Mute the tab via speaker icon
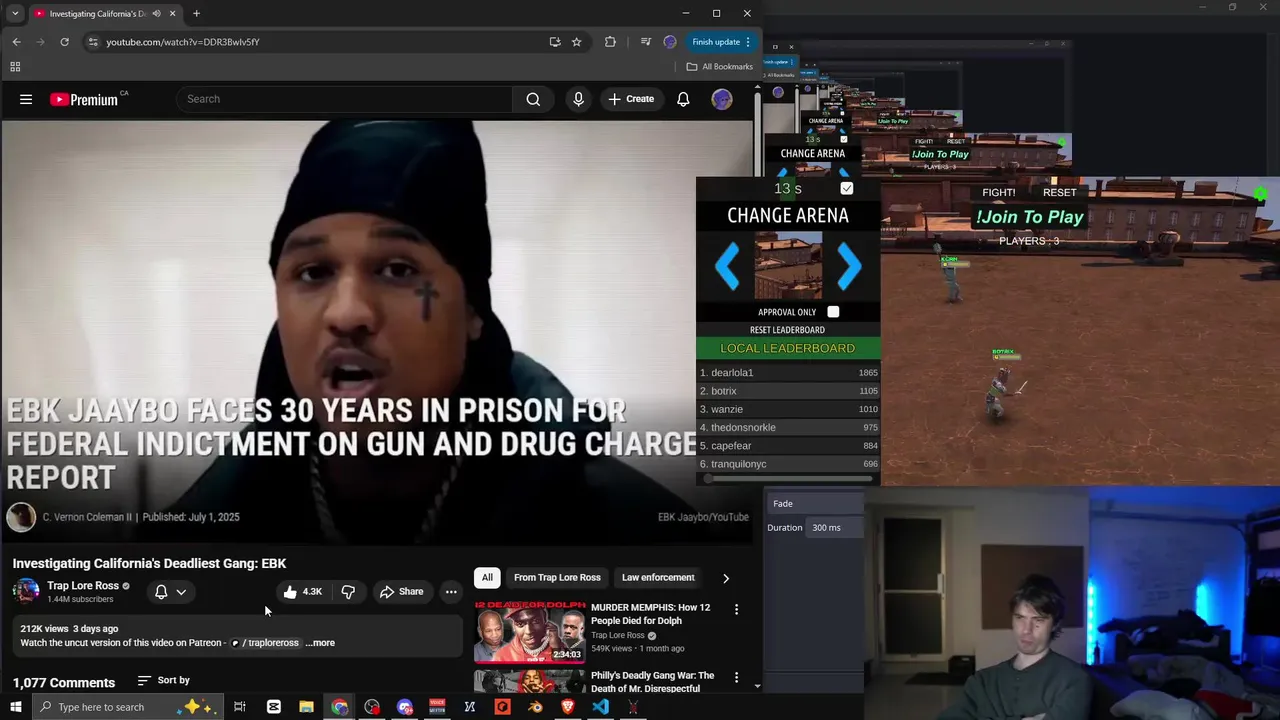 pyautogui.click(x=157, y=14)
